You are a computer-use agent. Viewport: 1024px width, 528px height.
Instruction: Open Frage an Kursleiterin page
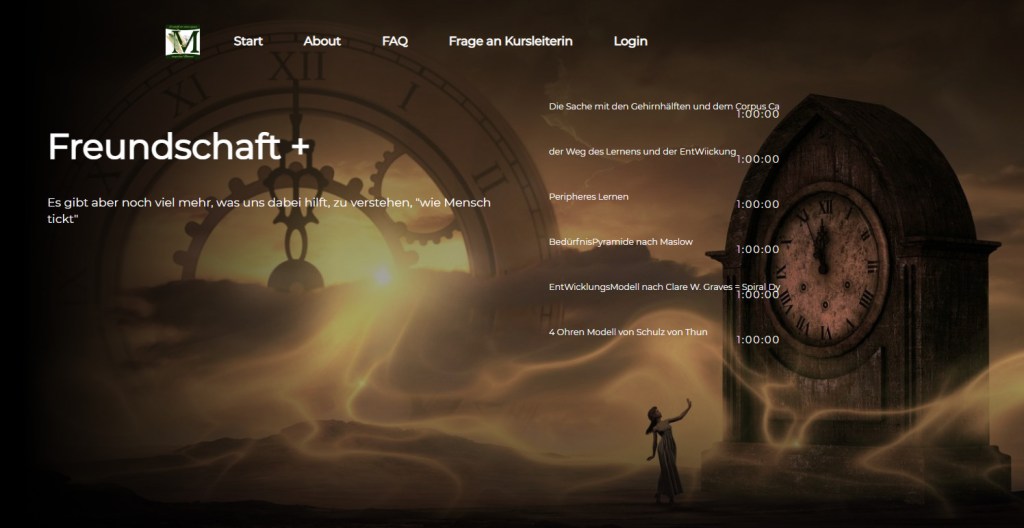point(510,41)
